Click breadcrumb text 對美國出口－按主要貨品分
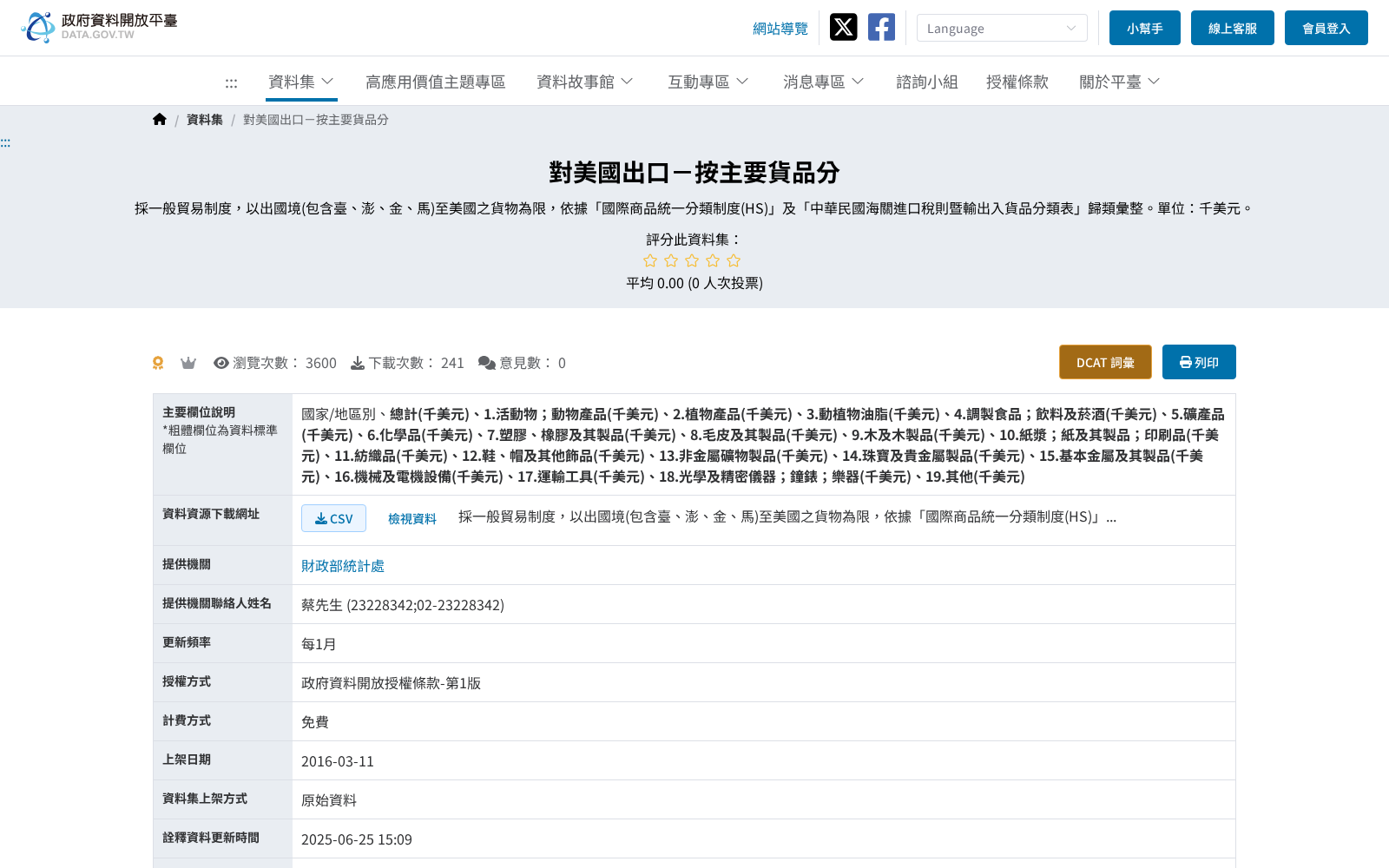This screenshot has width=1389, height=868. (315, 120)
